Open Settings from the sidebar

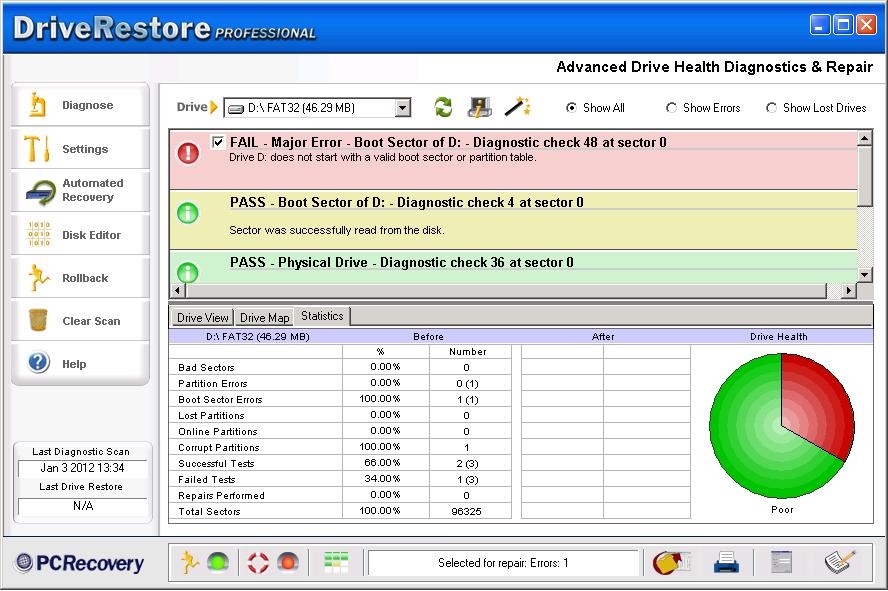tap(80, 148)
